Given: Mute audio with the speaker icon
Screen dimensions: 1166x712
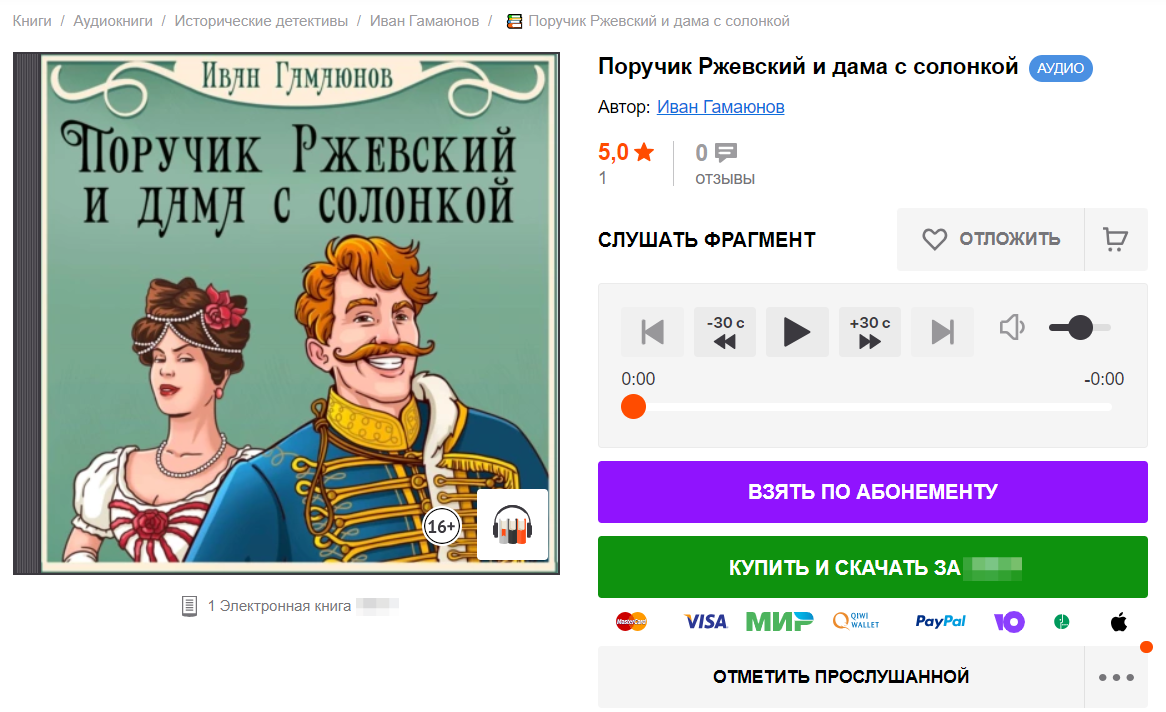Looking at the screenshot, I should click(1012, 327).
